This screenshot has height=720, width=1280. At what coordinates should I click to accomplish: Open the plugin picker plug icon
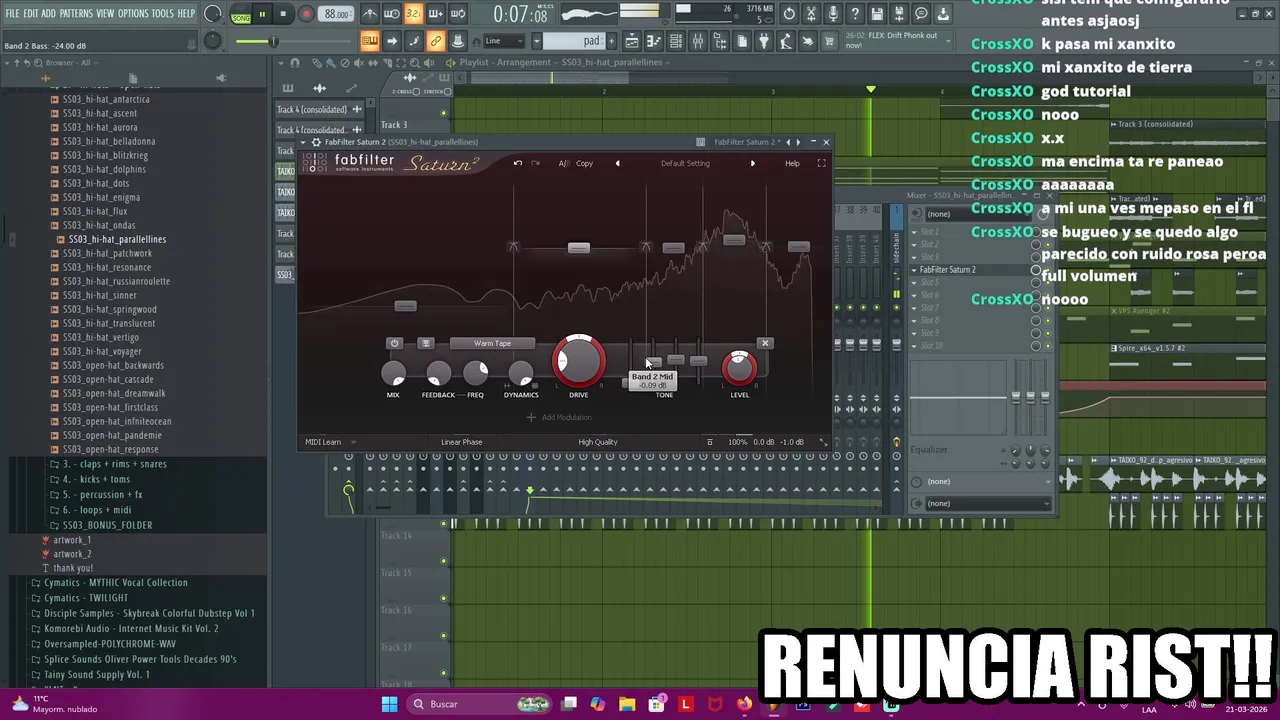point(764,41)
